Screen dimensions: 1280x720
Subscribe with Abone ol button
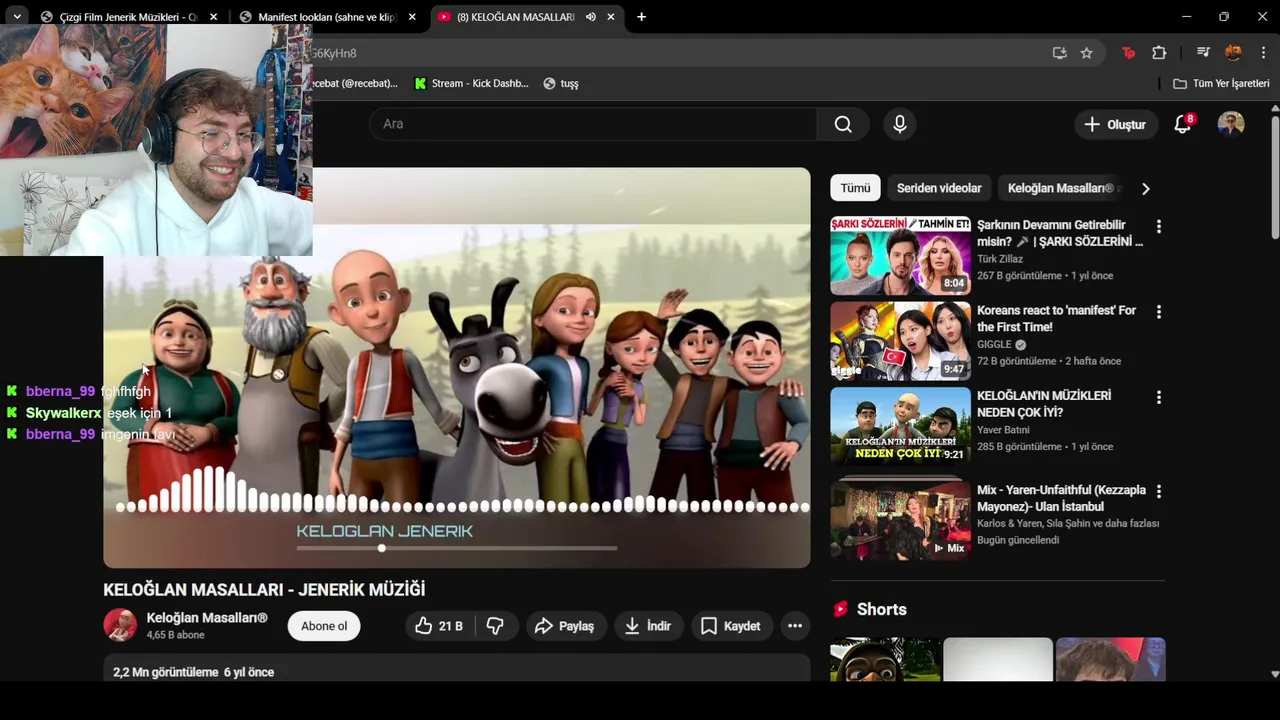coord(324,626)
